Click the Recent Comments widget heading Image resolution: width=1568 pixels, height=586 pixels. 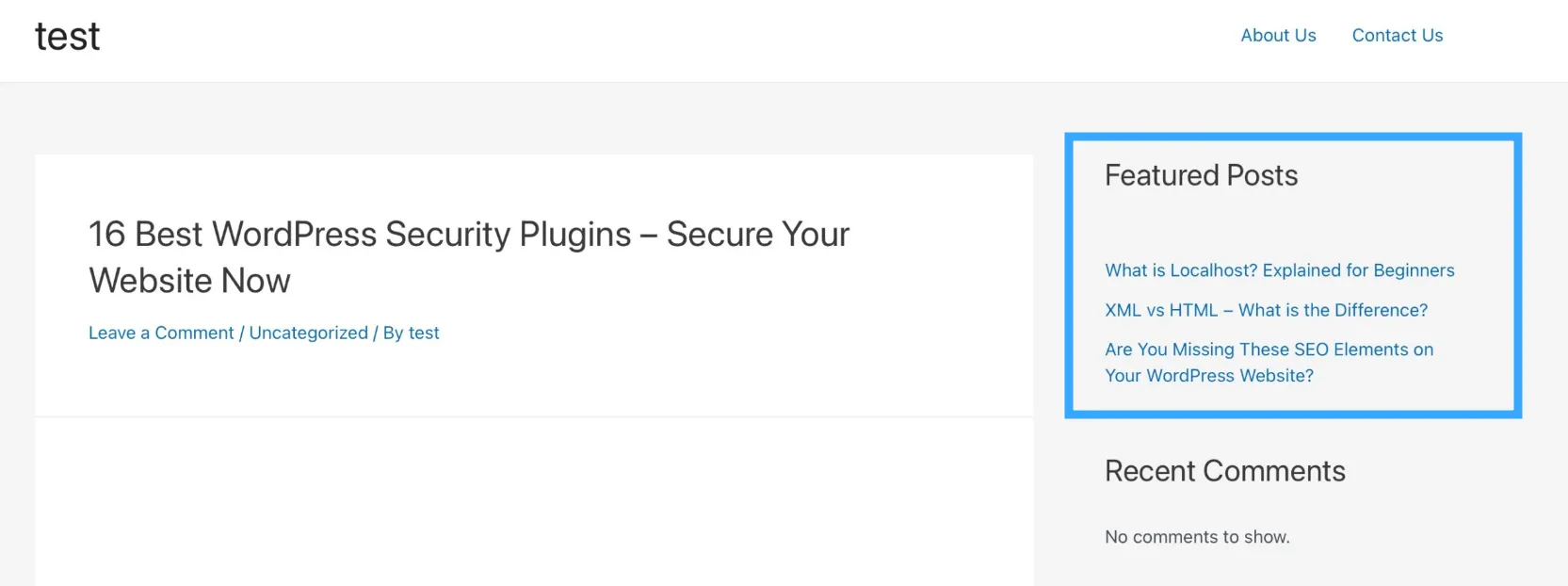tap(1224, 471)
